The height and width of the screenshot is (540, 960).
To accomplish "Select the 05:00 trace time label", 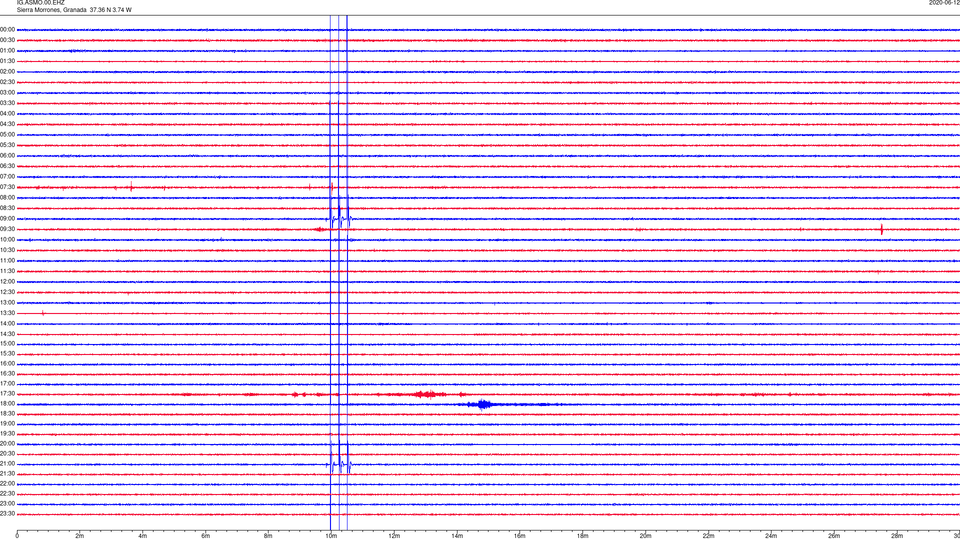I will pos(7,135).
